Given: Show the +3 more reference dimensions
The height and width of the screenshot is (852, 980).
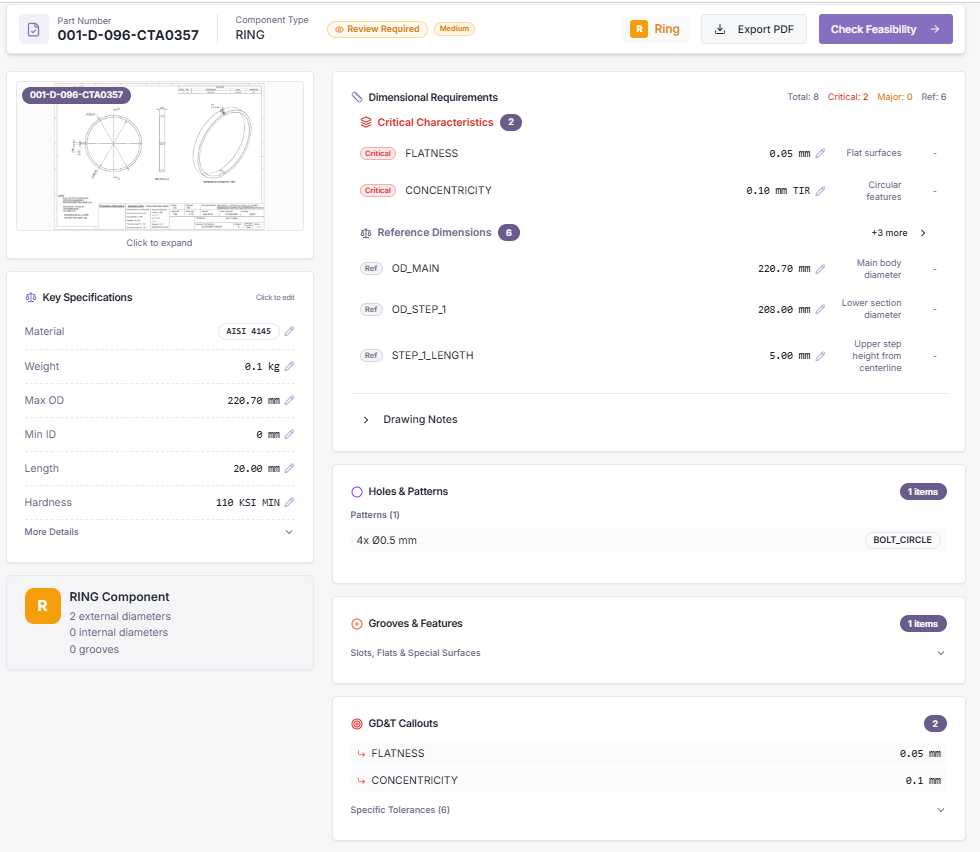Looking at the screenshot, I should pos(897,233).
